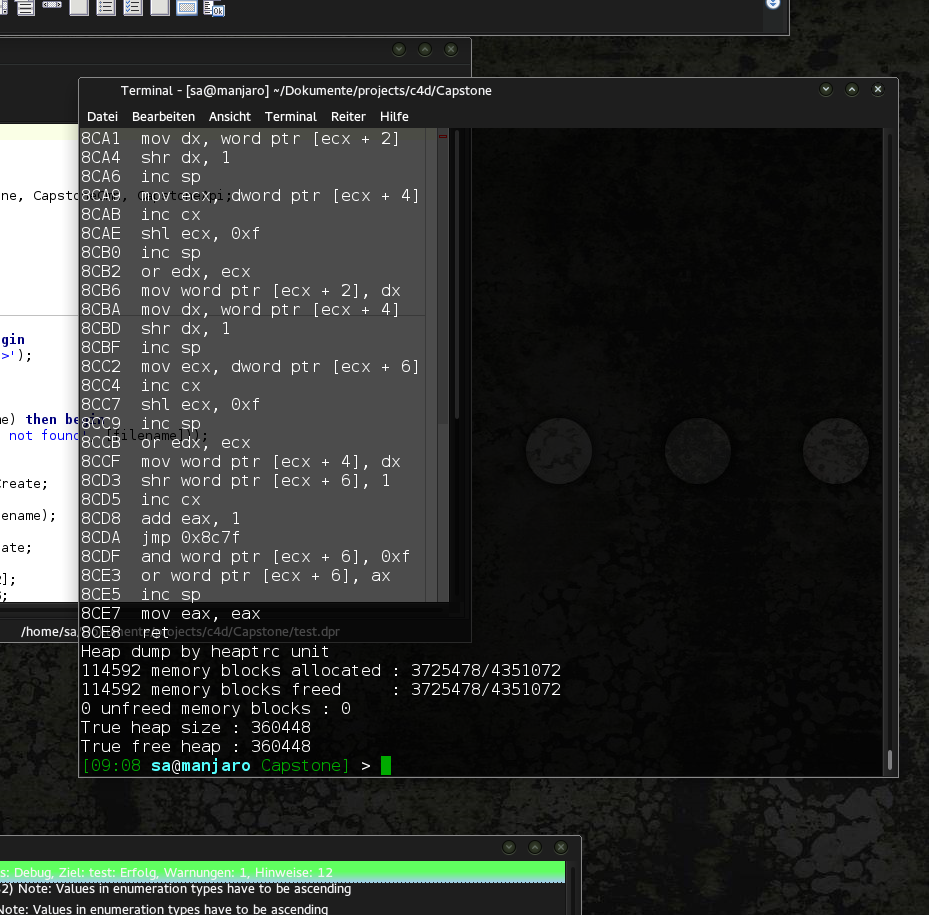Open the Ansicht menu in Terminal
929x915 pixels.
(230, 117)
